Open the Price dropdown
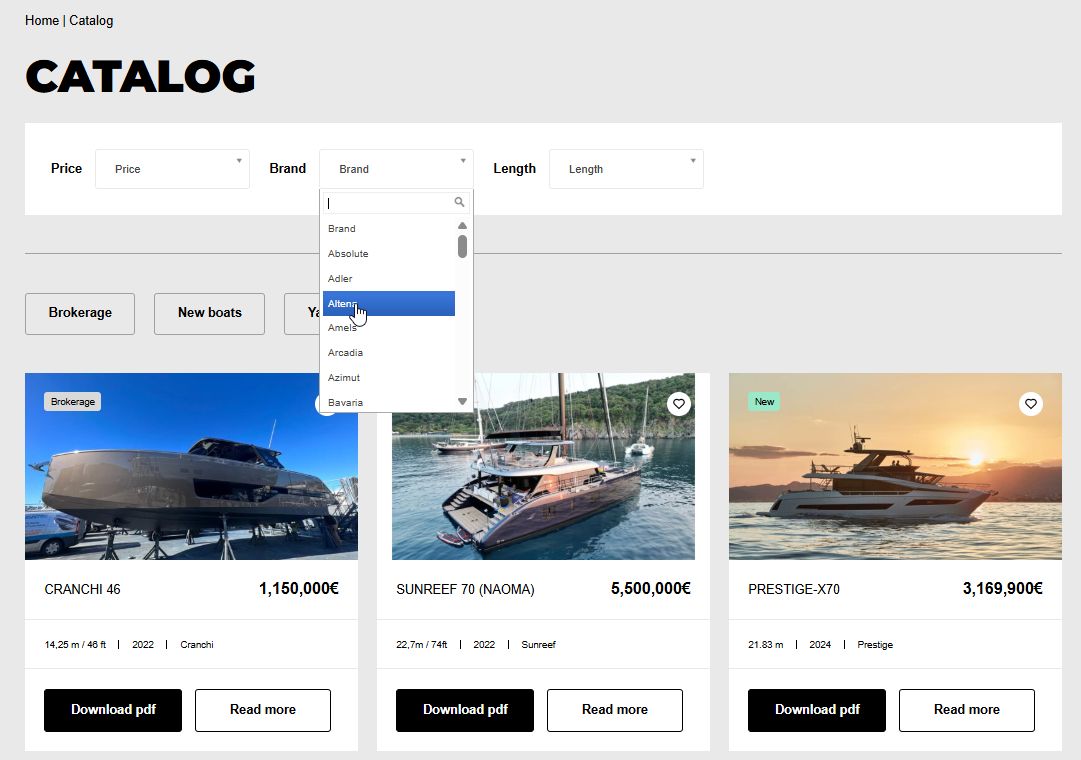1081x760 pixels. pyautogui.click(x=172, y=169)
